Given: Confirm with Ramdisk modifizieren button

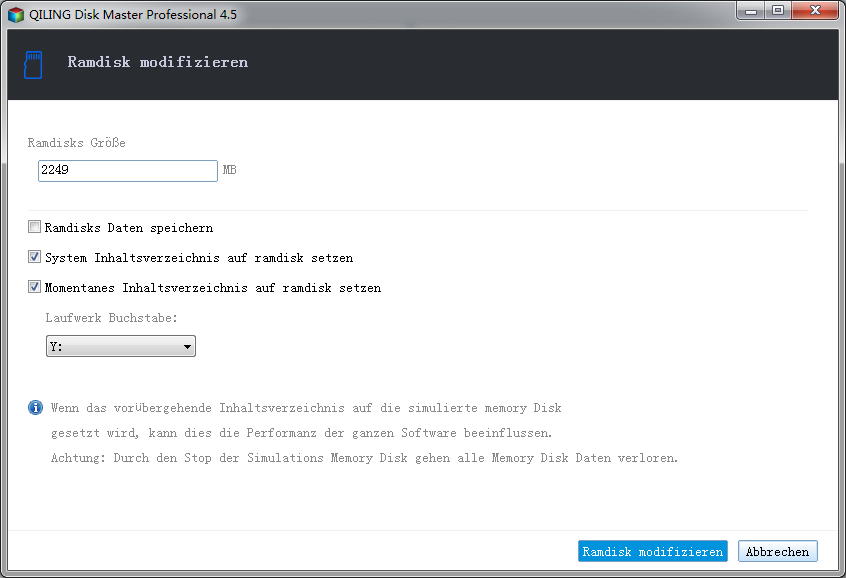Looking at the screenshot, I should coord(653,551).
